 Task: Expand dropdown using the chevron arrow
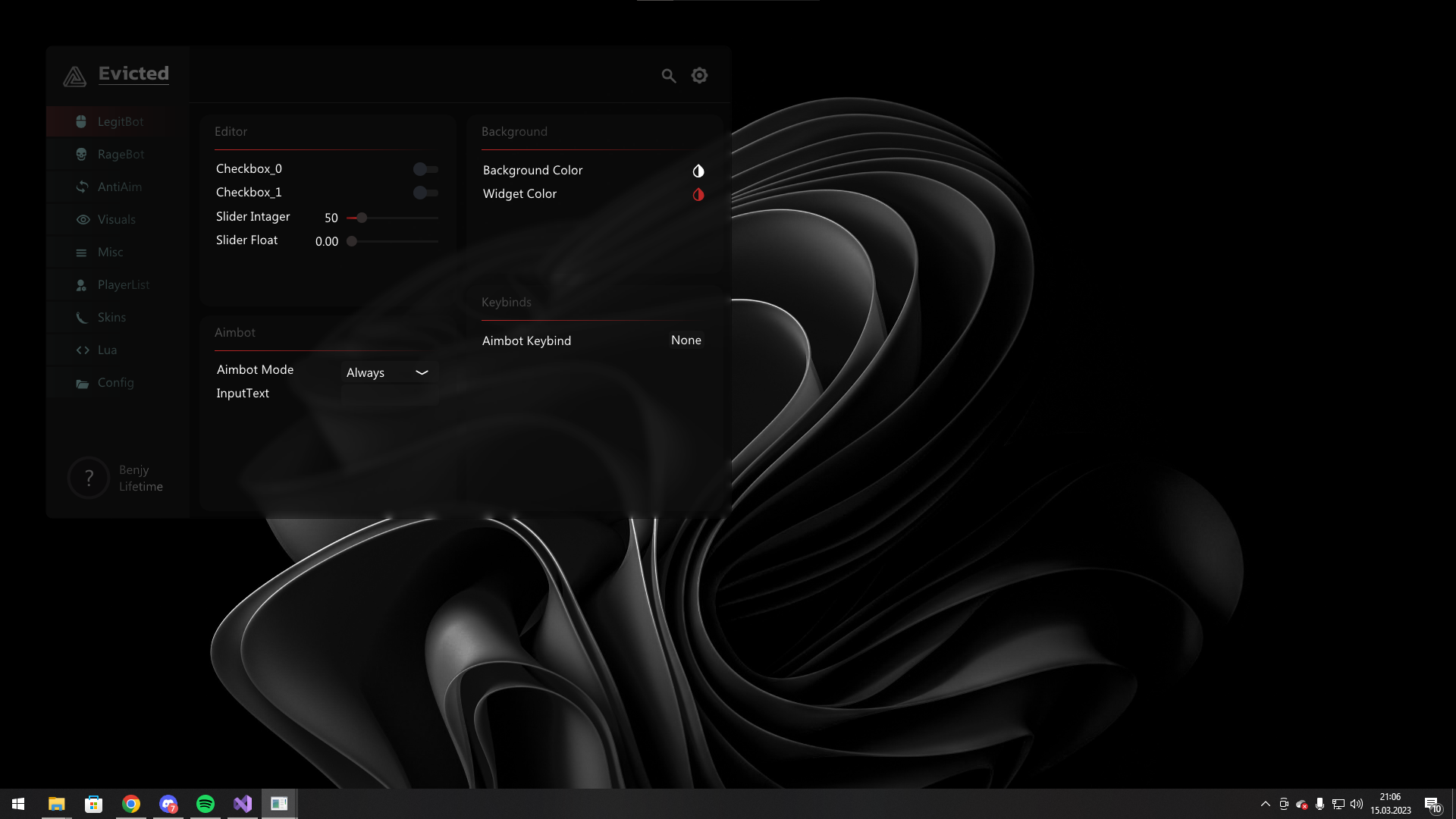[x=422, y=372]
